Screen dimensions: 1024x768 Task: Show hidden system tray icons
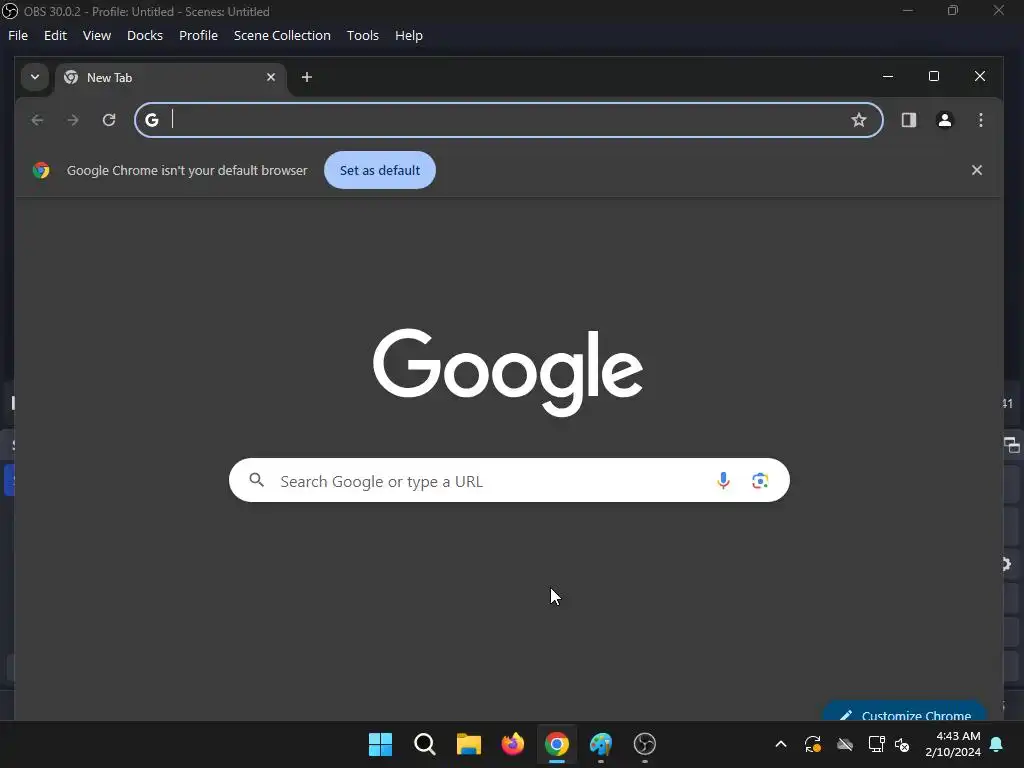(x=780, y=744)
